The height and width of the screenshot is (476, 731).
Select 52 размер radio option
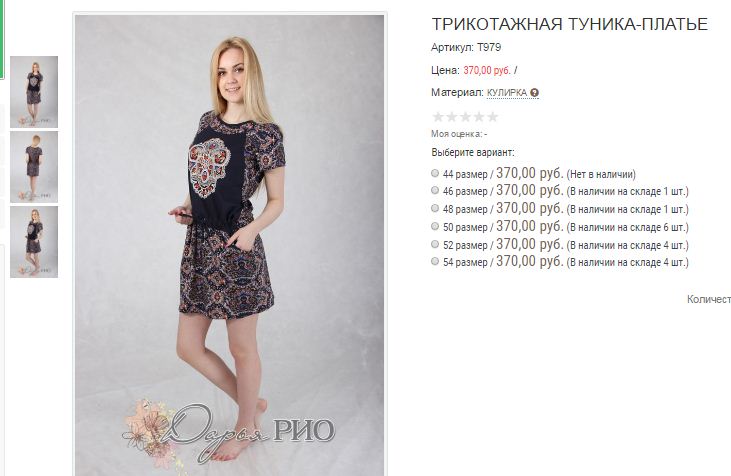(435, 244)
